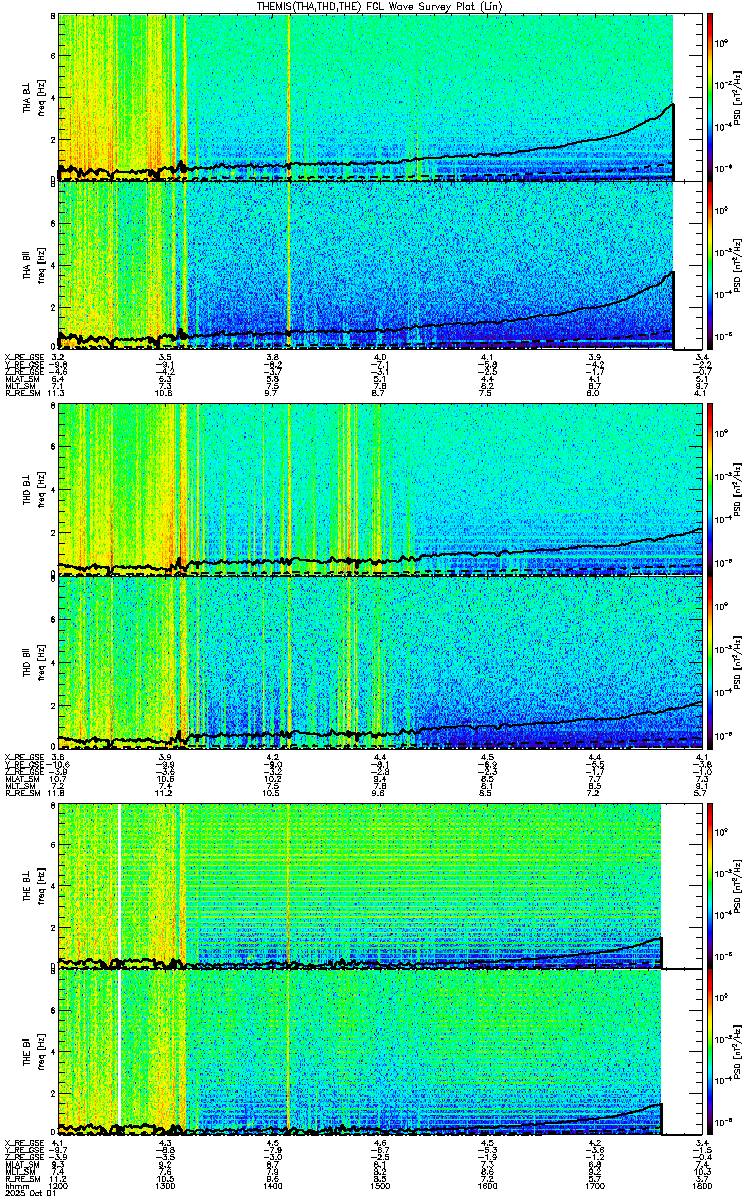Click the THD B∥ PSD color bar
750x1200 pixels.
[711, 664]
